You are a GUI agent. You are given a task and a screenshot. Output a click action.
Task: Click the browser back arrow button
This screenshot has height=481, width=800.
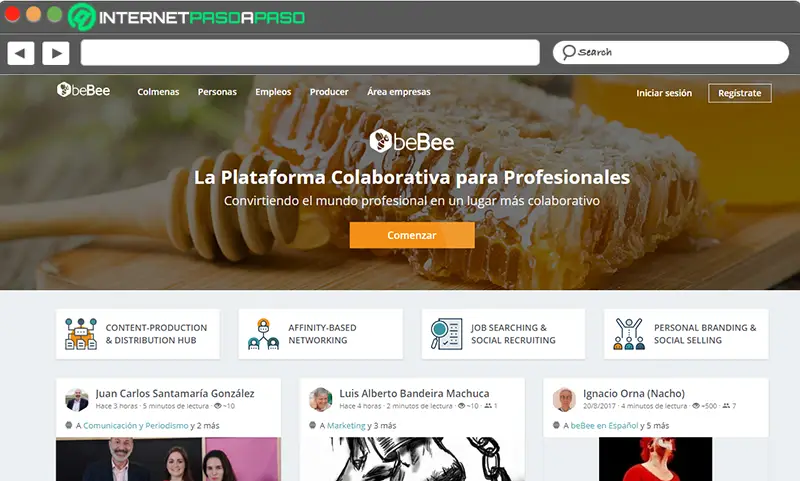21,53
